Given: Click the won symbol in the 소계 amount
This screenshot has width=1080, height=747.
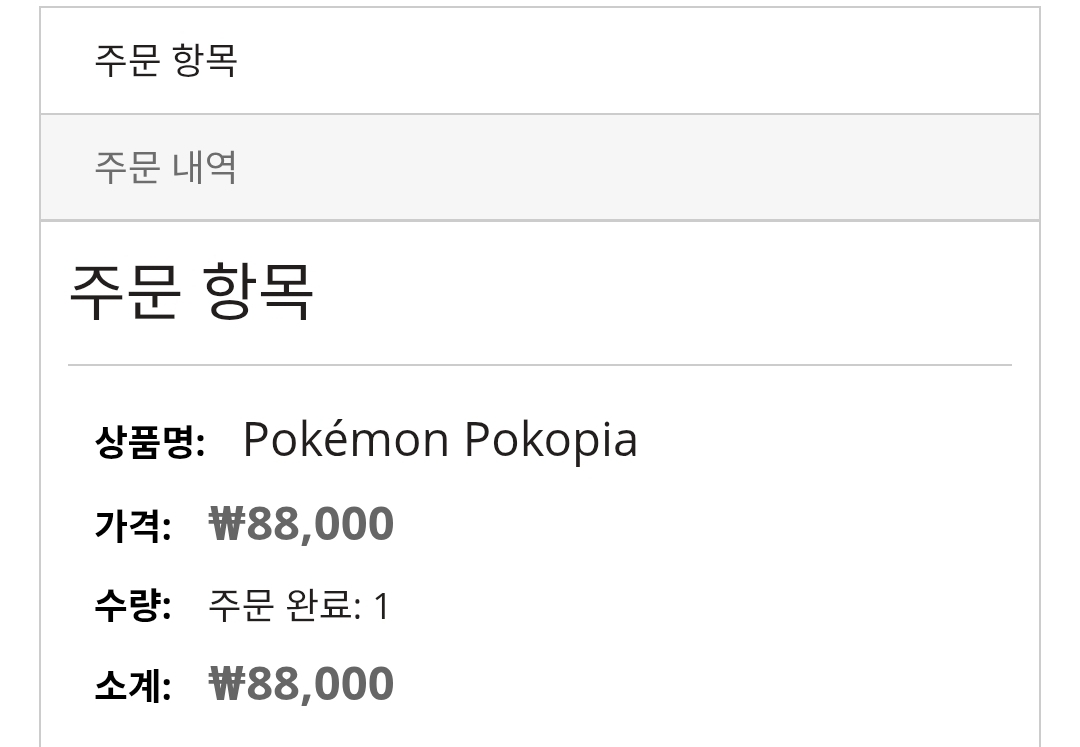Looking at the screenshot, I should click(227, 685).
